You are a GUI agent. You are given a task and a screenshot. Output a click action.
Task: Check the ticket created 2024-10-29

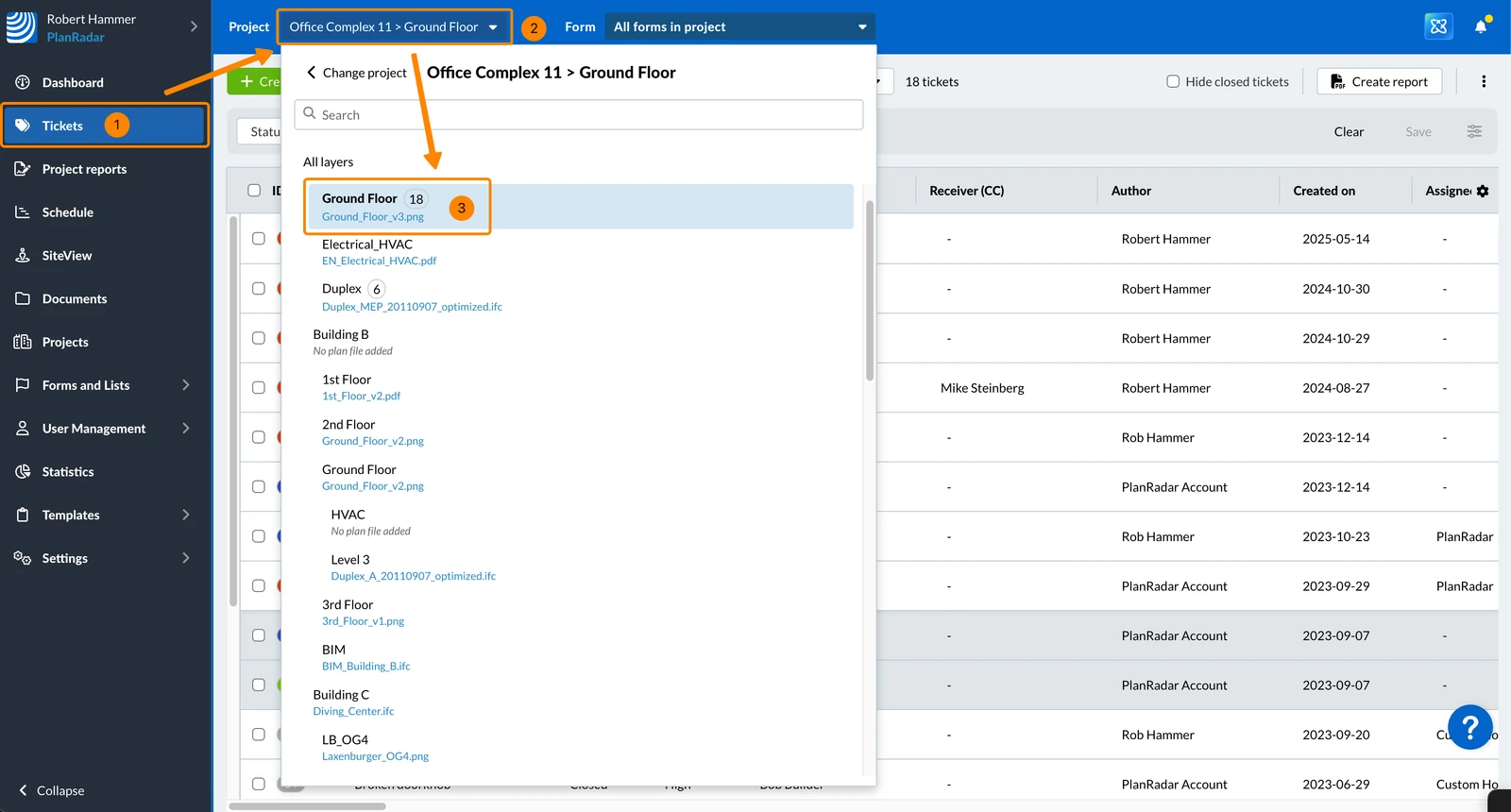tap(259, 337)
